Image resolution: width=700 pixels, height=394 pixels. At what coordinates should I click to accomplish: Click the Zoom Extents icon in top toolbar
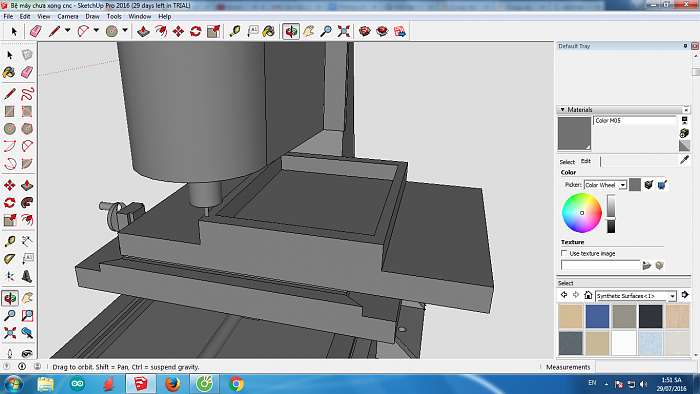pyautogui.click(x=344, y=31)
